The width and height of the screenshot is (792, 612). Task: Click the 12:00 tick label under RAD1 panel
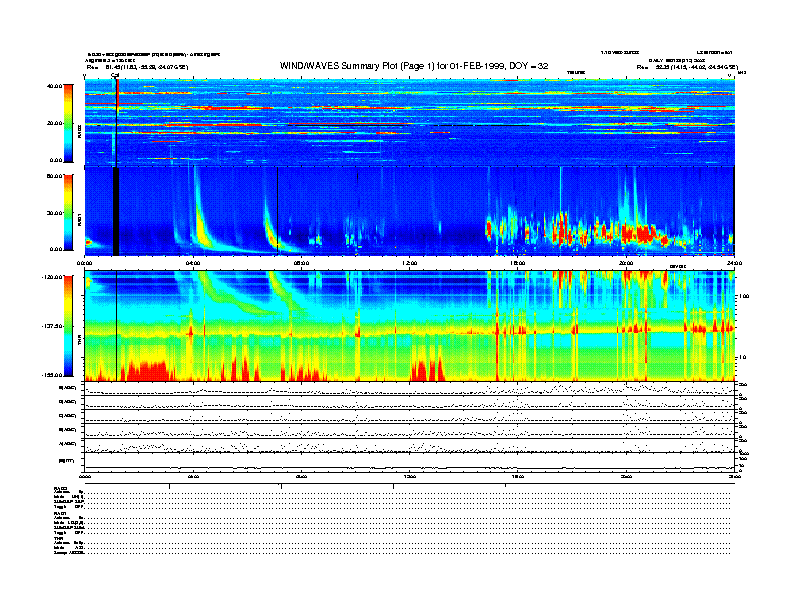pyautogui.click(x=410, y=263)
